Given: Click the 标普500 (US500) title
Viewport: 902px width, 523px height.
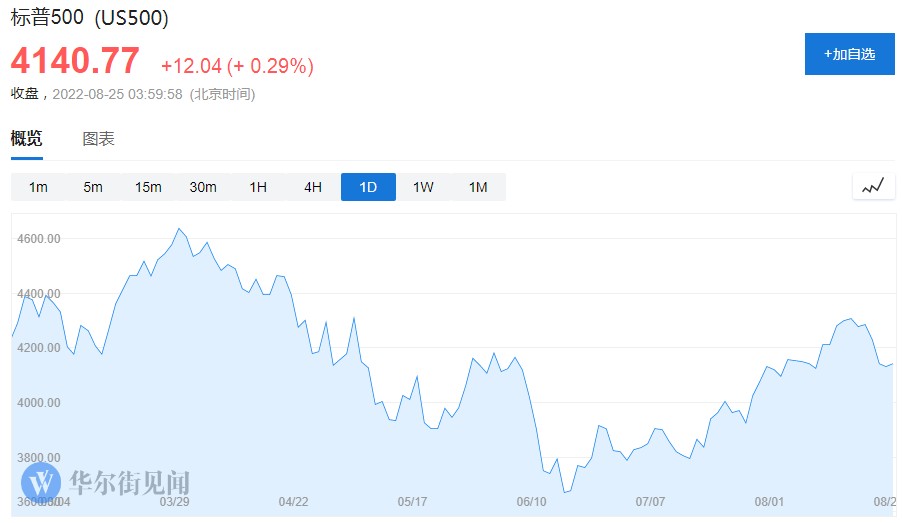Looking at the screenshot, I should click(x=90, y=18).
